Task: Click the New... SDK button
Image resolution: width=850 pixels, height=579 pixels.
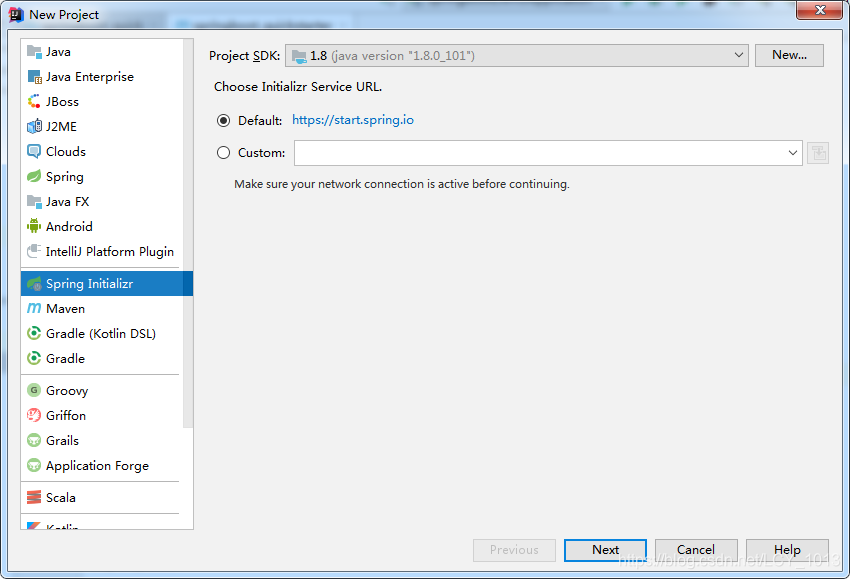Action: pyautogui.click(x=789, y=55)
